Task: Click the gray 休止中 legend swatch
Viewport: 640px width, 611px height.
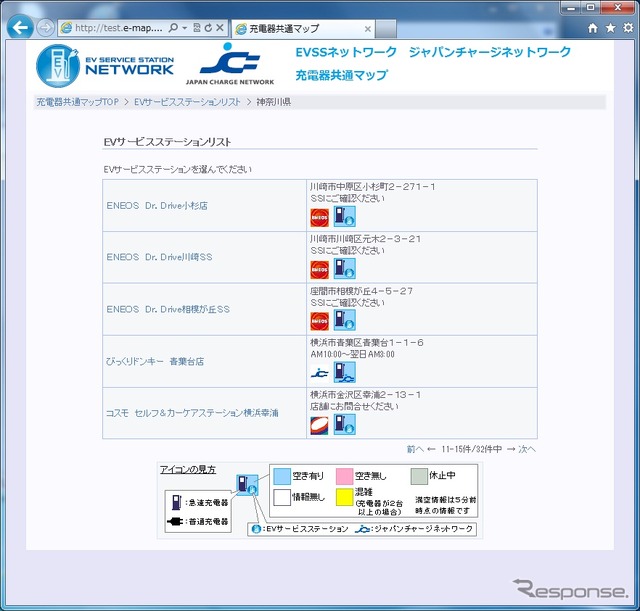Action: click(419, 476)
